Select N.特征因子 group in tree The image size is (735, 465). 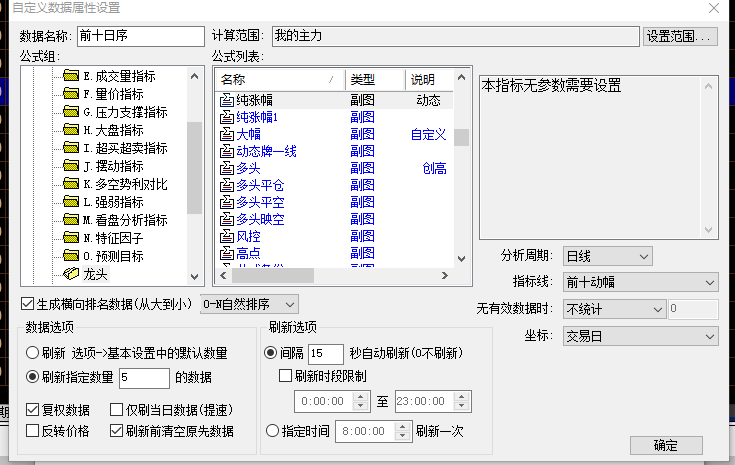point(113,238)
